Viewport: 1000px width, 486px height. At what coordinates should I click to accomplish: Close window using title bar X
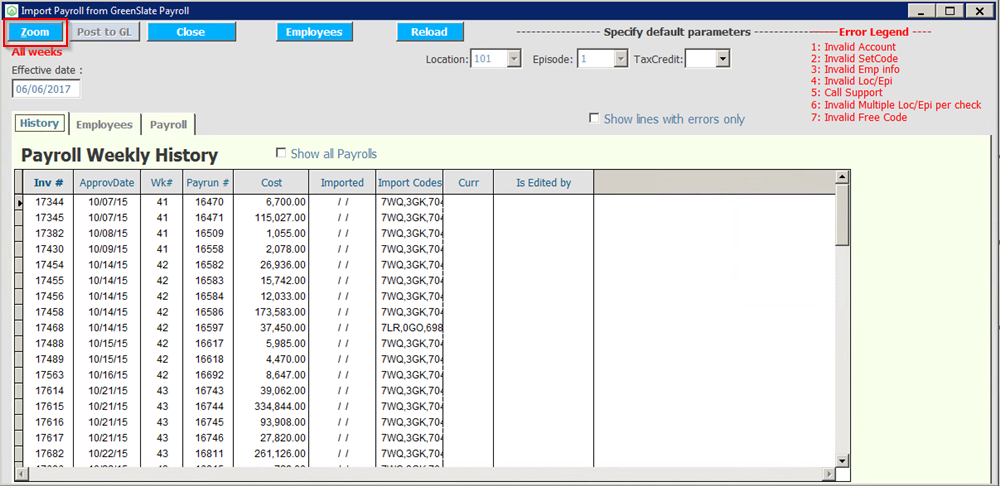tap(979, 11)
